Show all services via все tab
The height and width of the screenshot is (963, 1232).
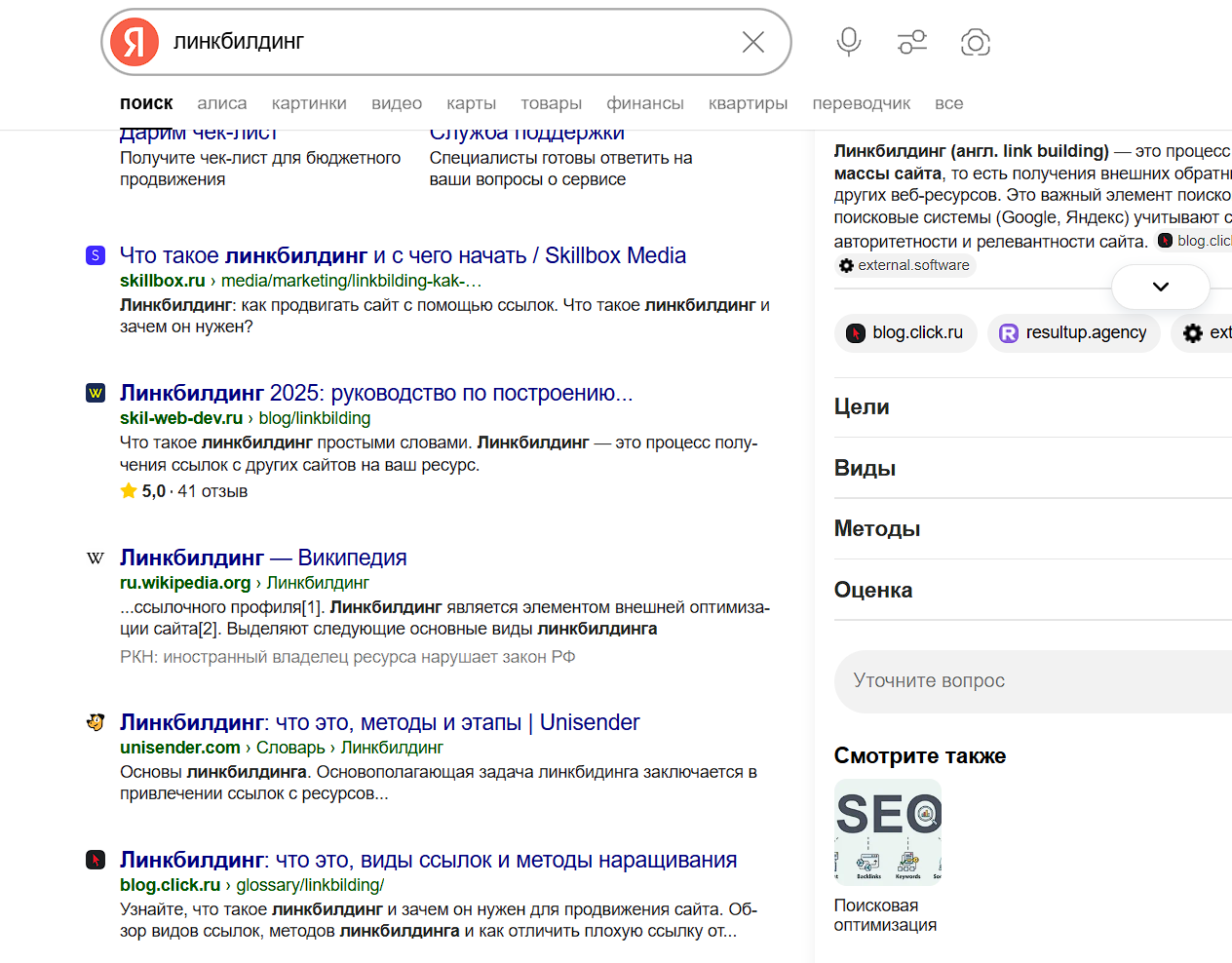pos(949,103)
